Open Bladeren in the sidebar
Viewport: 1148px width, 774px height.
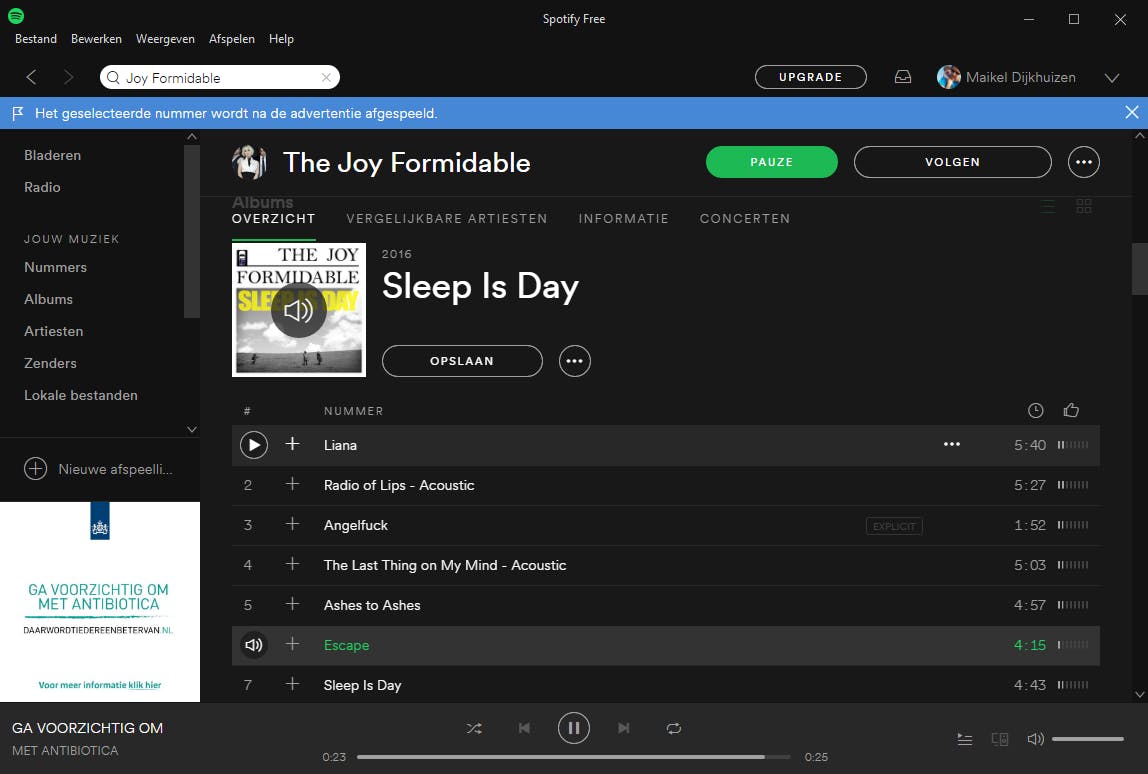point(53,155)
